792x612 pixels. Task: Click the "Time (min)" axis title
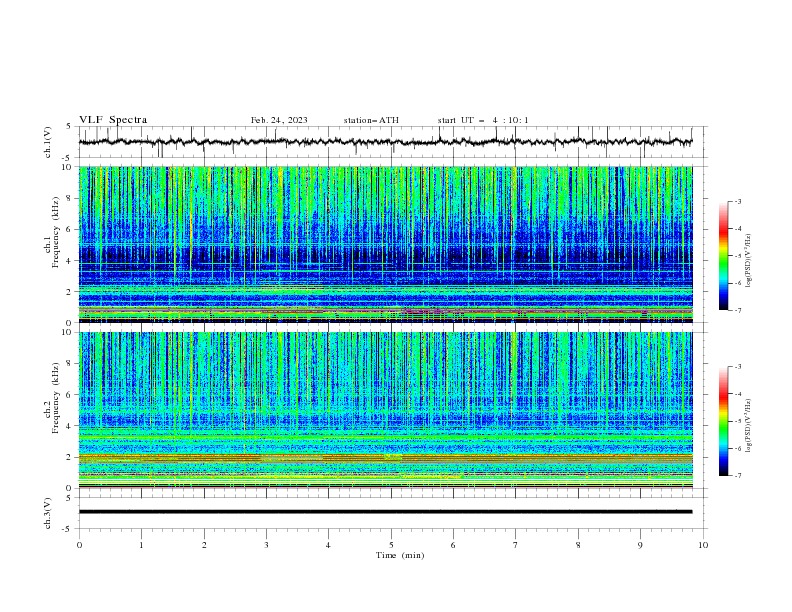tap(400, 555)
